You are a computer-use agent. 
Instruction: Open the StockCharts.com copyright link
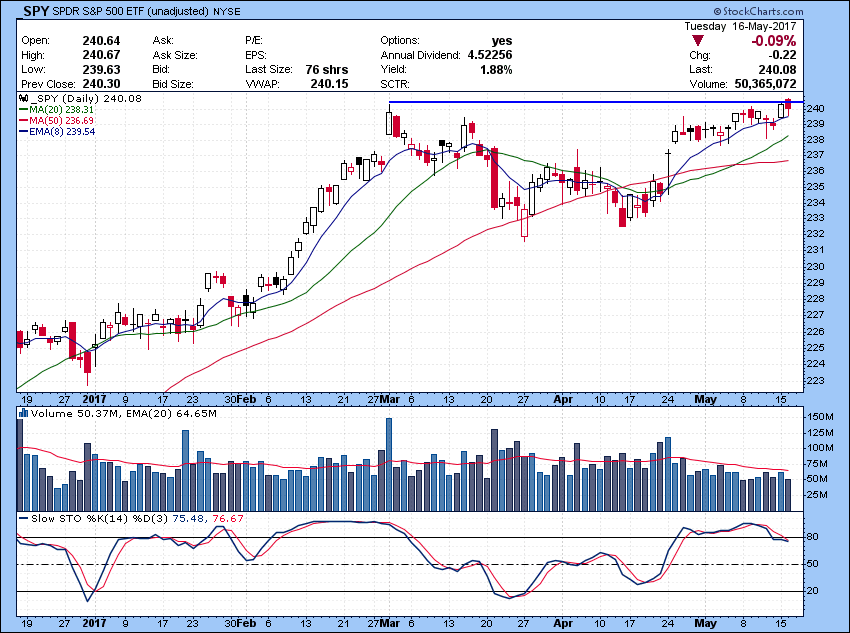(758, 11)
